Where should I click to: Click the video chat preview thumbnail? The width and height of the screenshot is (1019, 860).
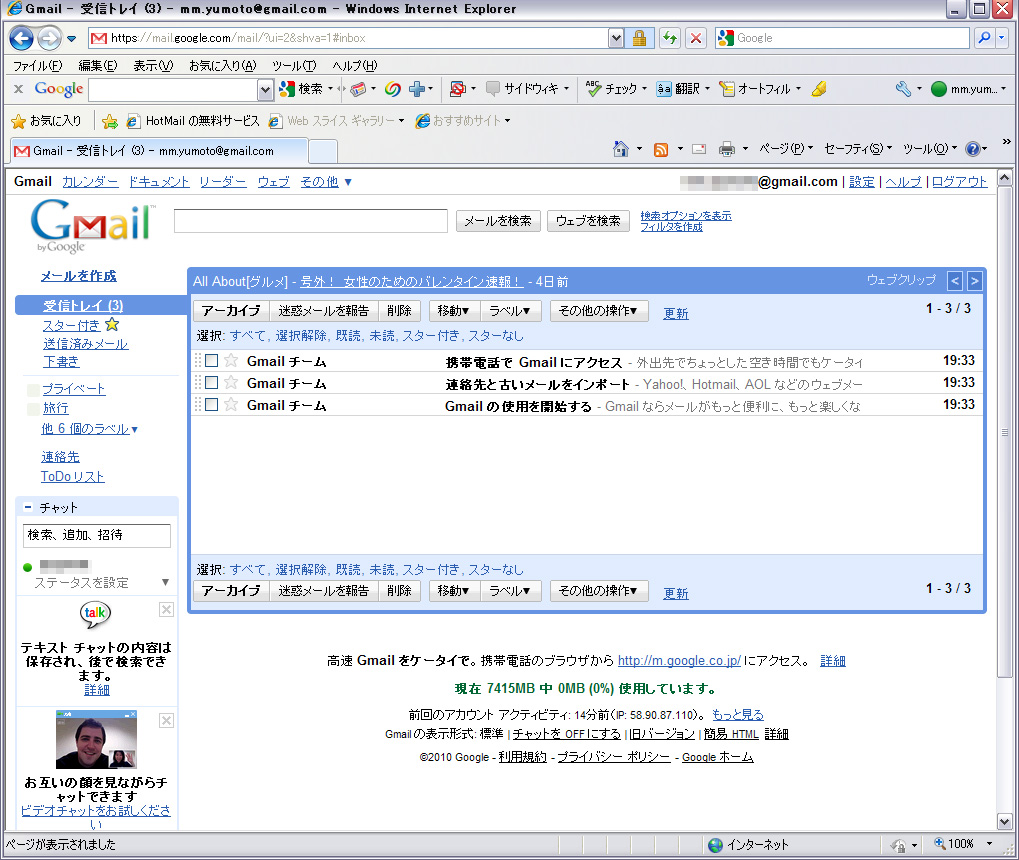point(96,740)
